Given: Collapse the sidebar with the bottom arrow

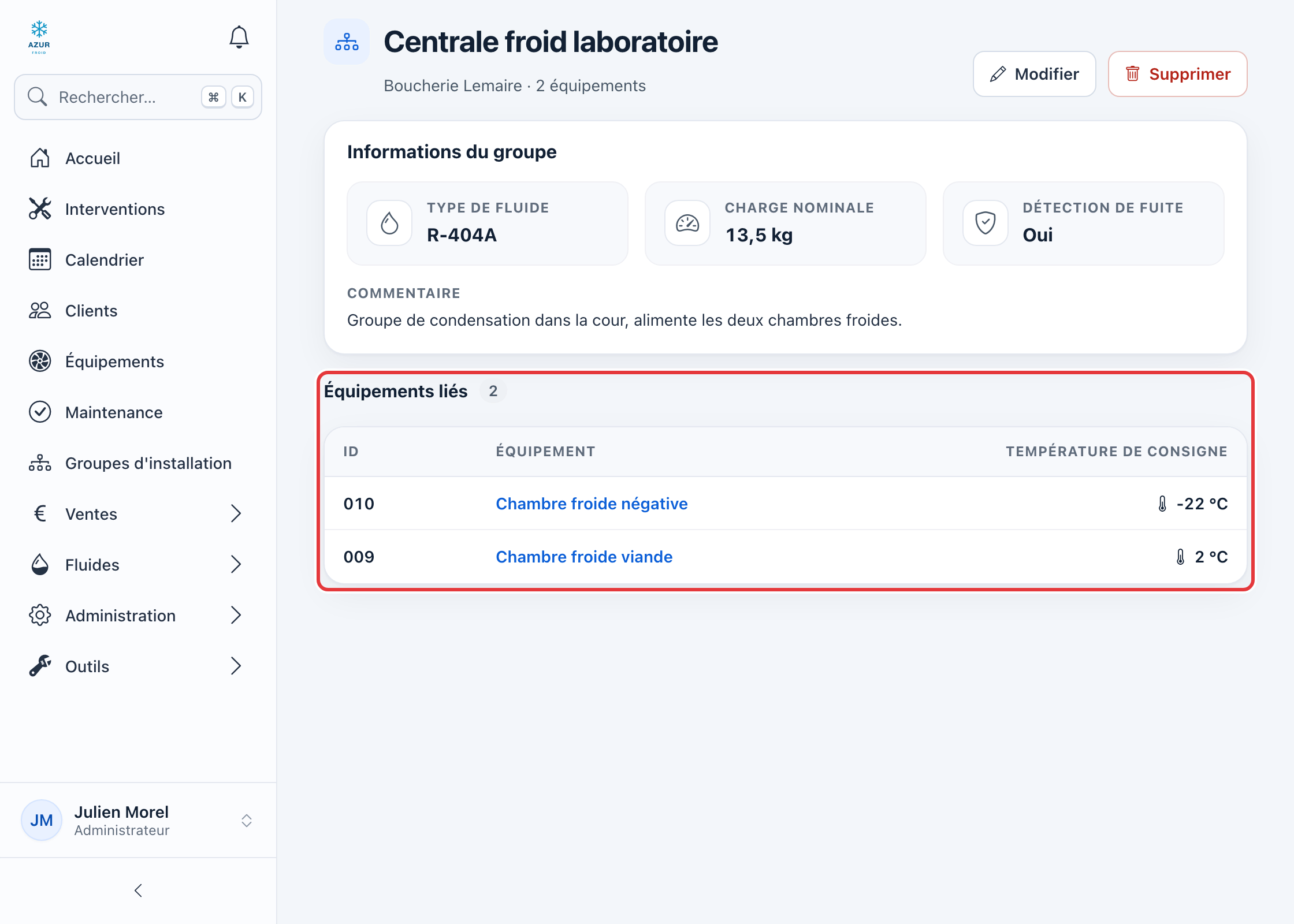Looking at the screenshot, I should pyautogui.click(x=138, y=891).
